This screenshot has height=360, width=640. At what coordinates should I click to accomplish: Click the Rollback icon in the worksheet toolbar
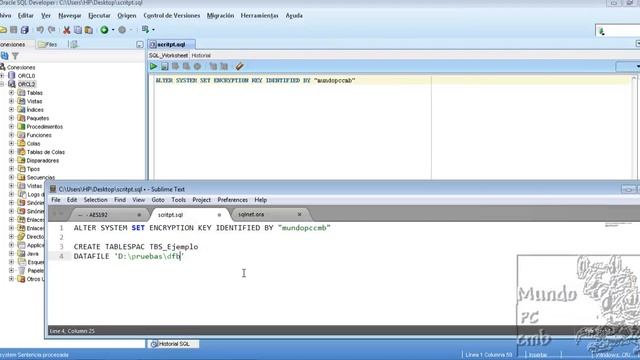pos(187,66)
